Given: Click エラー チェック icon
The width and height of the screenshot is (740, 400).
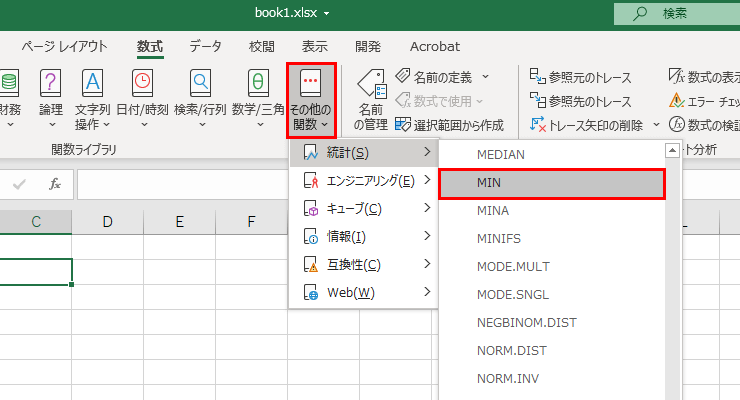Looking at the screenshot, I should 676,100.
